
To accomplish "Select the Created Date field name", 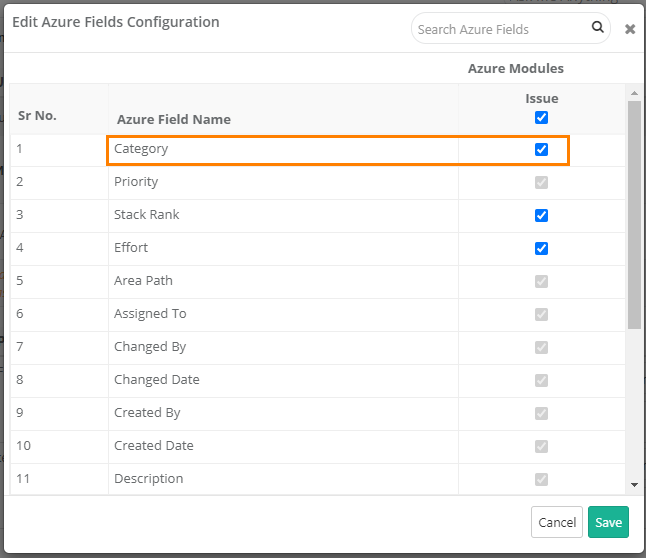I will (154, 445).
